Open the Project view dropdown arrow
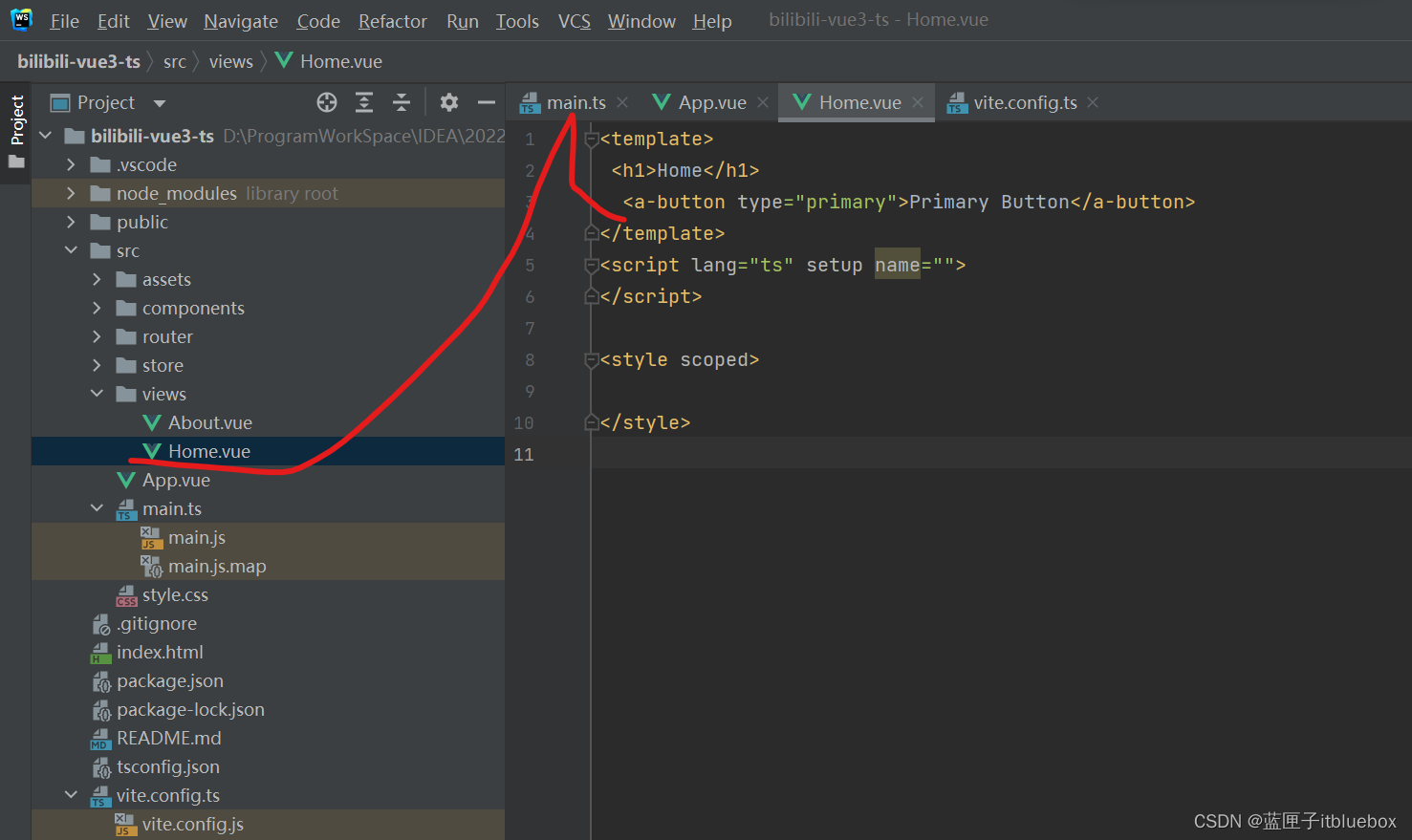This screenshot has height=840, width=1412. coord(160,103)
